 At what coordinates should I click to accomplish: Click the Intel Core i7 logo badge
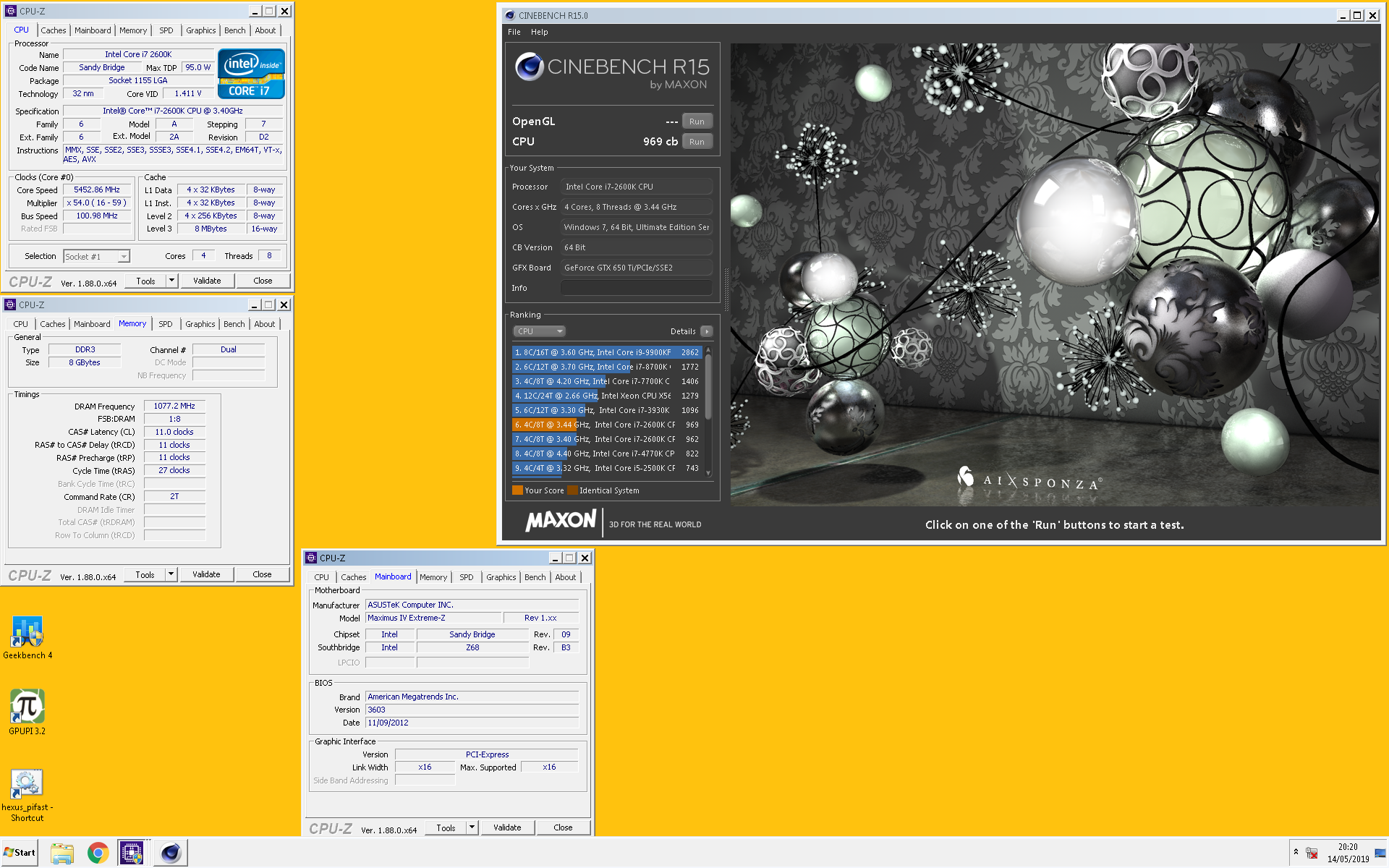point(251,74)
